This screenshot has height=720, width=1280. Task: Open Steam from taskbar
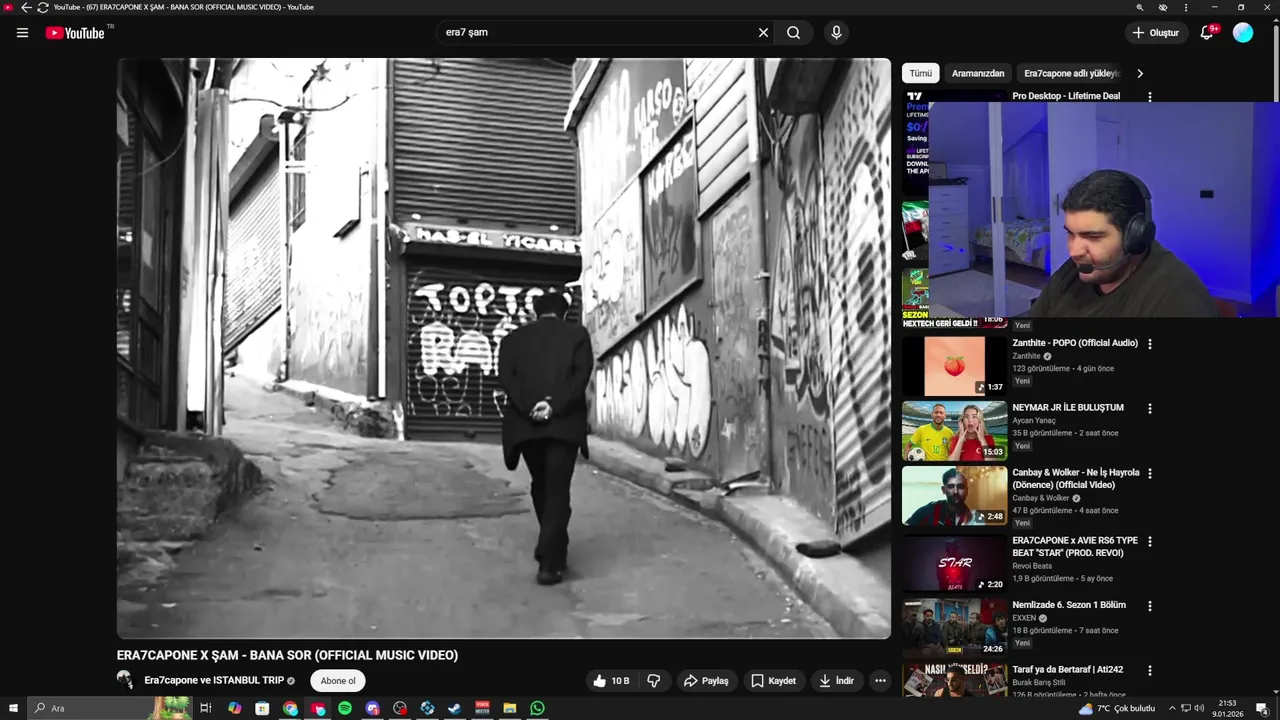455,708
